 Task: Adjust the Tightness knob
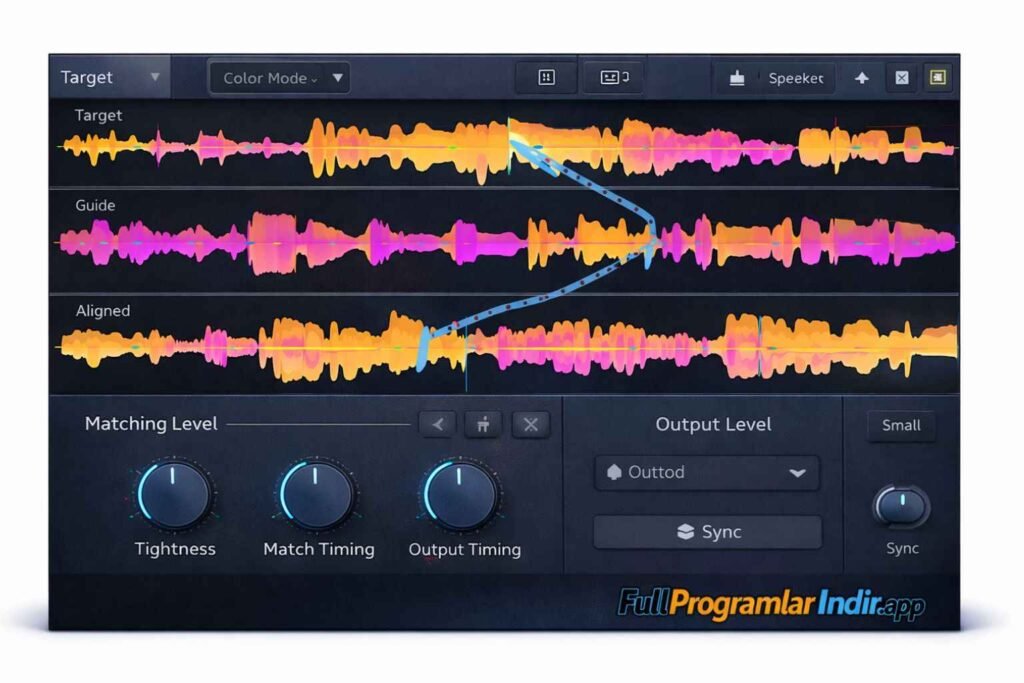click(x=176, y=496)
